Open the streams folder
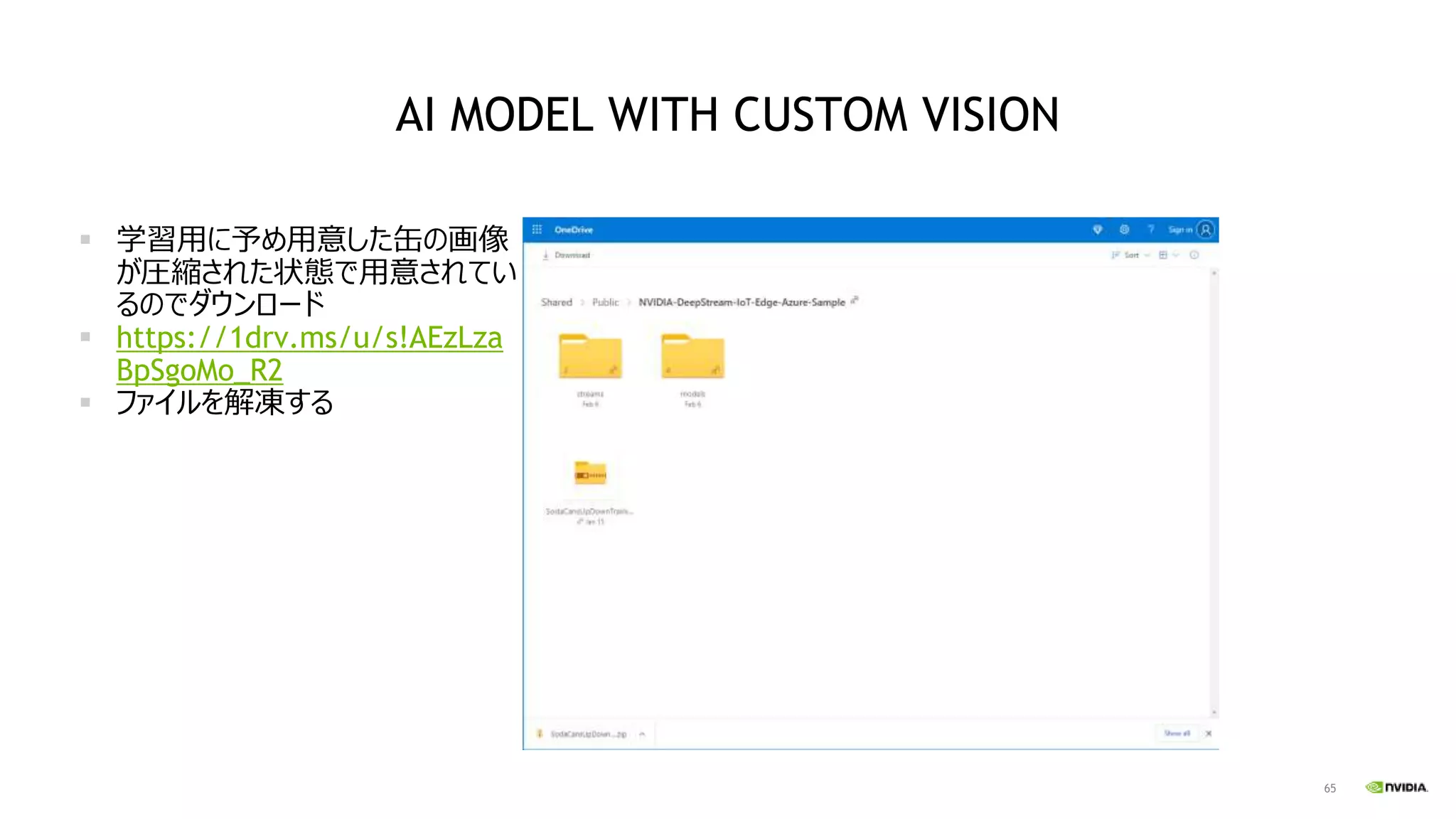The image size is (1456, 819). (x=590, y=355)
